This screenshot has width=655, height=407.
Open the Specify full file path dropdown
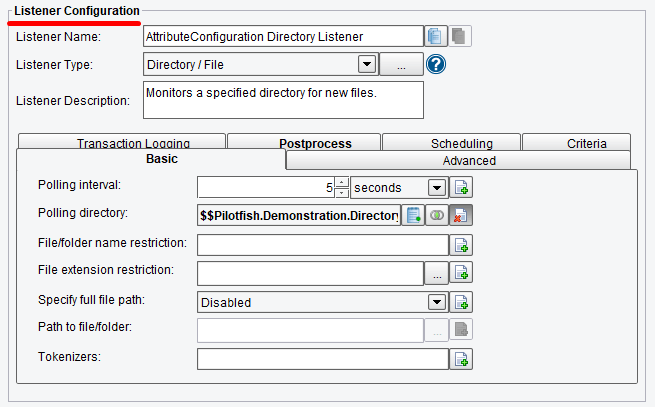click(436, 302)
